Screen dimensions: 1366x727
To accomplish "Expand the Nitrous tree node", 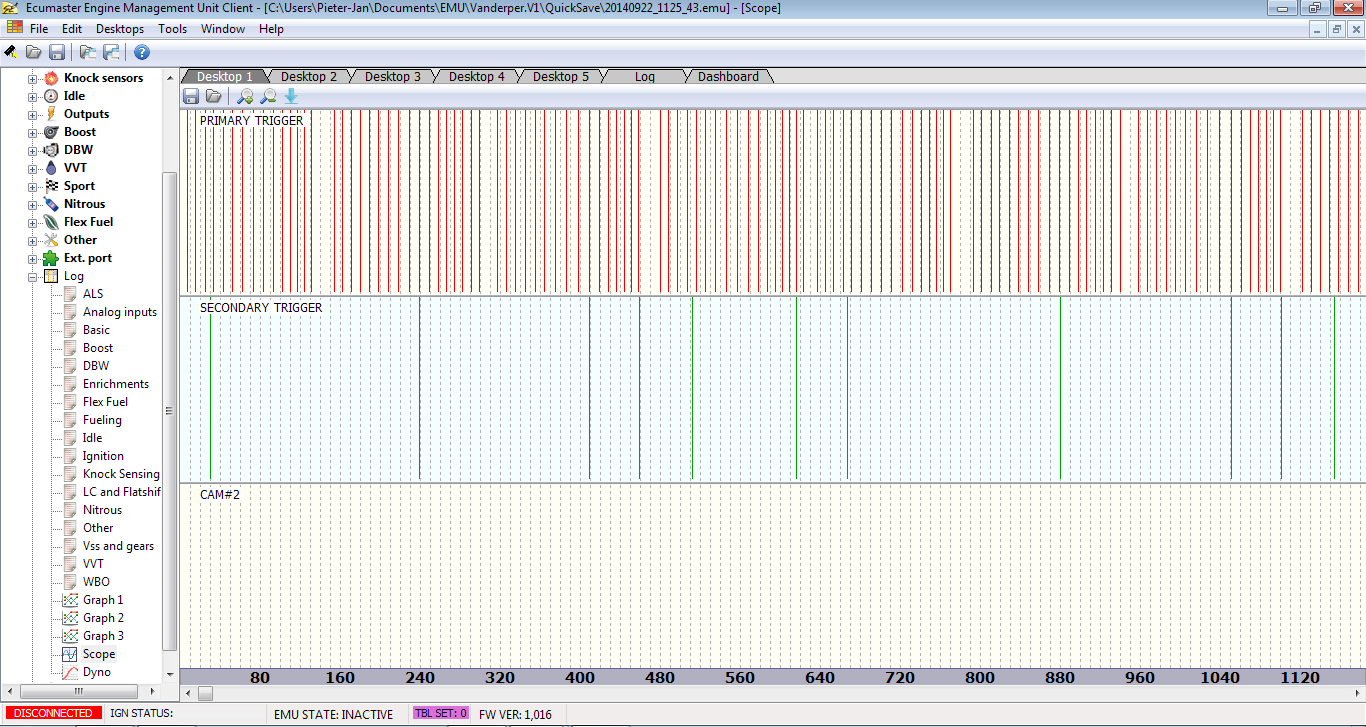I will [33, 204].
